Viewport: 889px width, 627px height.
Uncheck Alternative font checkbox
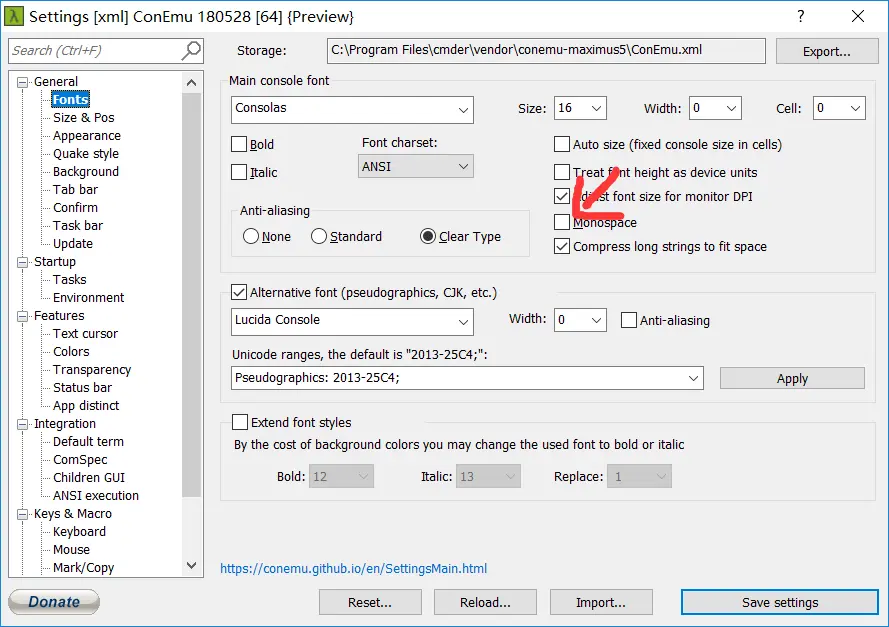point(239,293)
